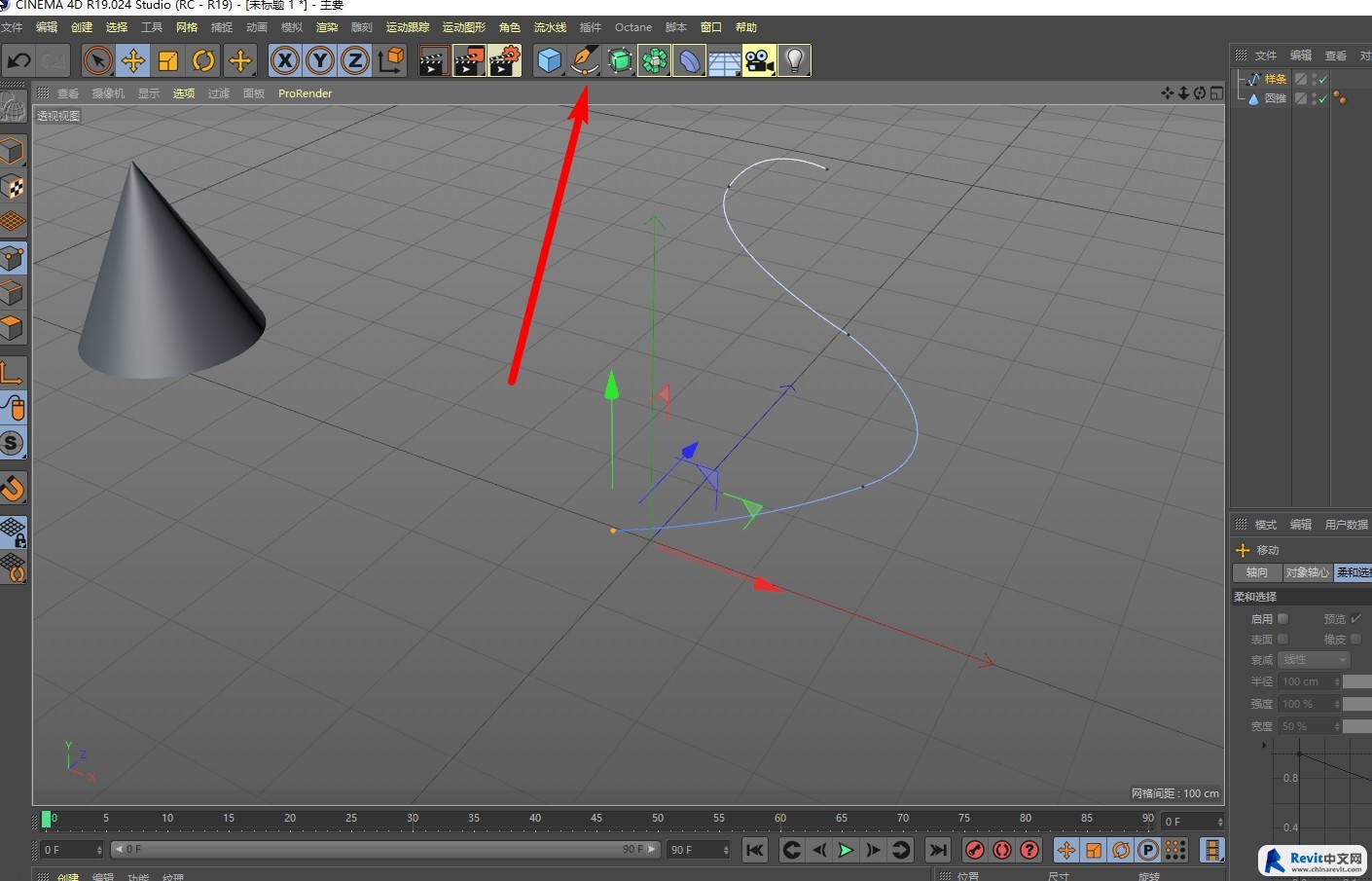
Task: Open the 衰减 dropdown
Action: click(1315, 660)
